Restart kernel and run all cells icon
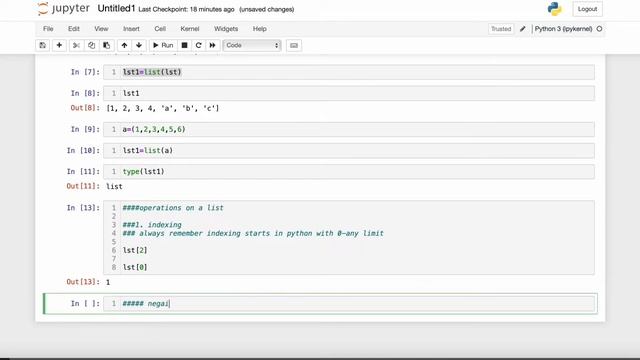 pyautogui.click(x=213, y=45)
